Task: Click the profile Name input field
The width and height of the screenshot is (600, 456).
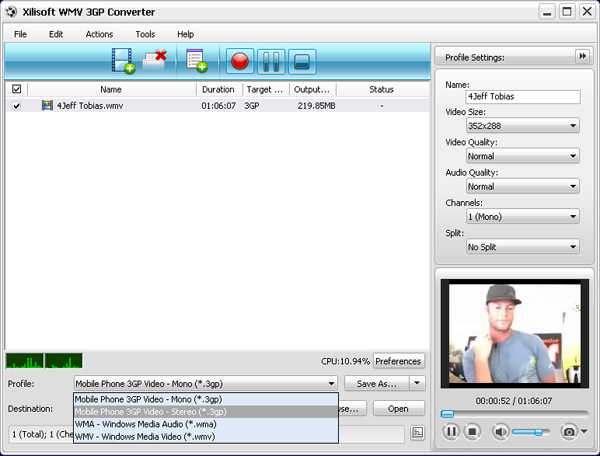Action: click(x=523, y=96)
